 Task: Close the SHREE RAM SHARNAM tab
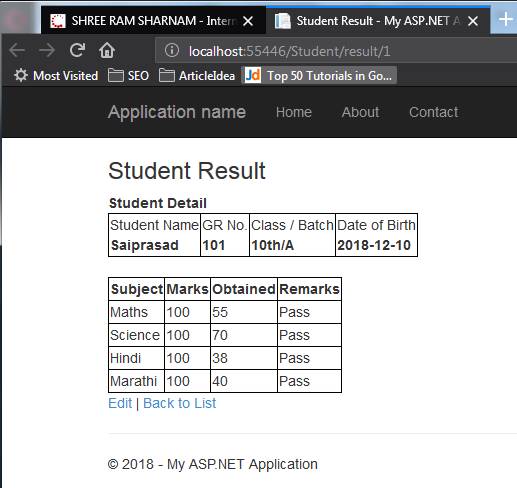click(248, 21)
